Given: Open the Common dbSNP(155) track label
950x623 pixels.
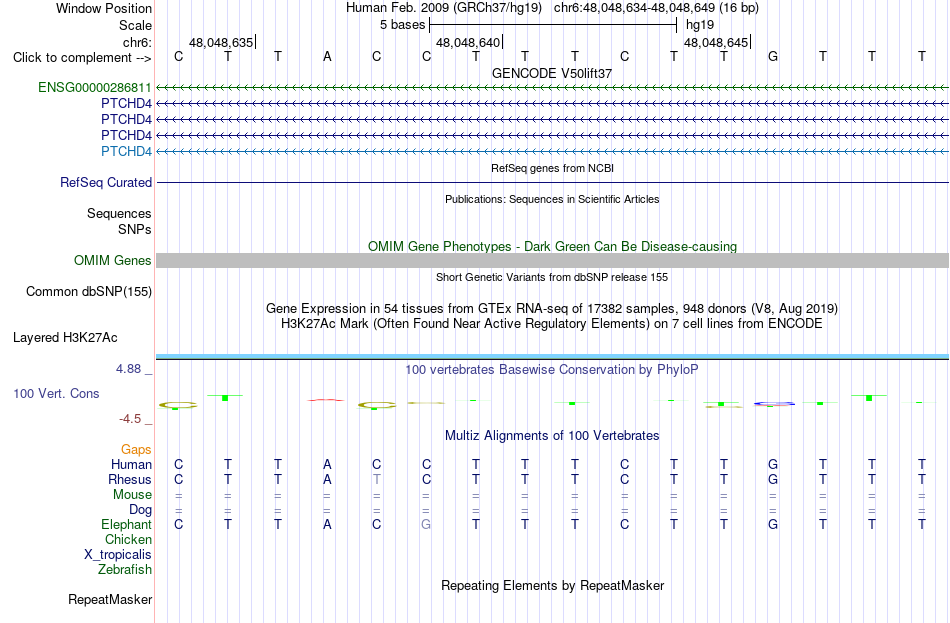Looking at the screenshot, I should click(89, 292).
